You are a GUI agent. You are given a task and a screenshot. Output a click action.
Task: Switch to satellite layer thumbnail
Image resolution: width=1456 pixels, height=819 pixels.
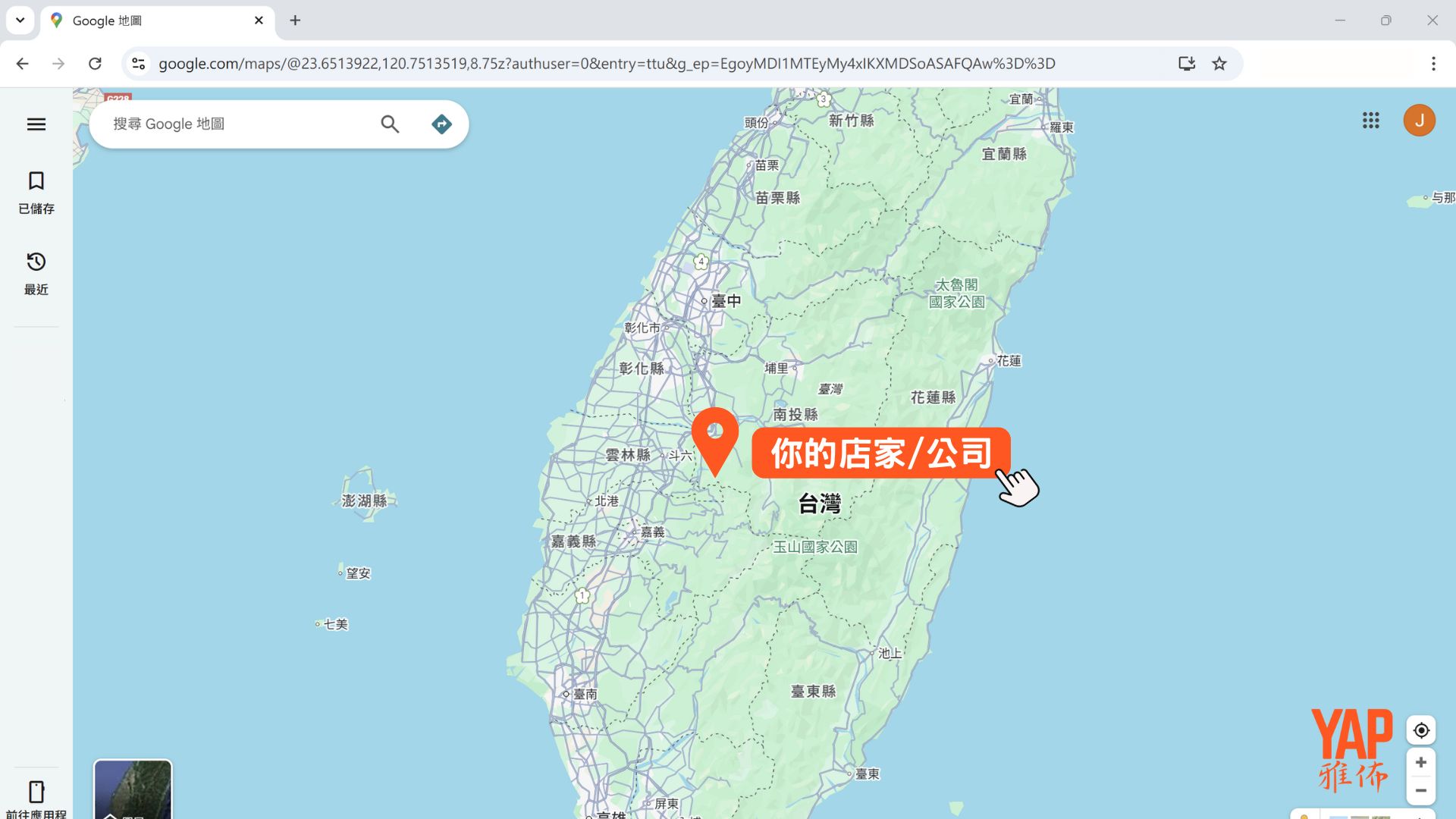tap(133, 790)
